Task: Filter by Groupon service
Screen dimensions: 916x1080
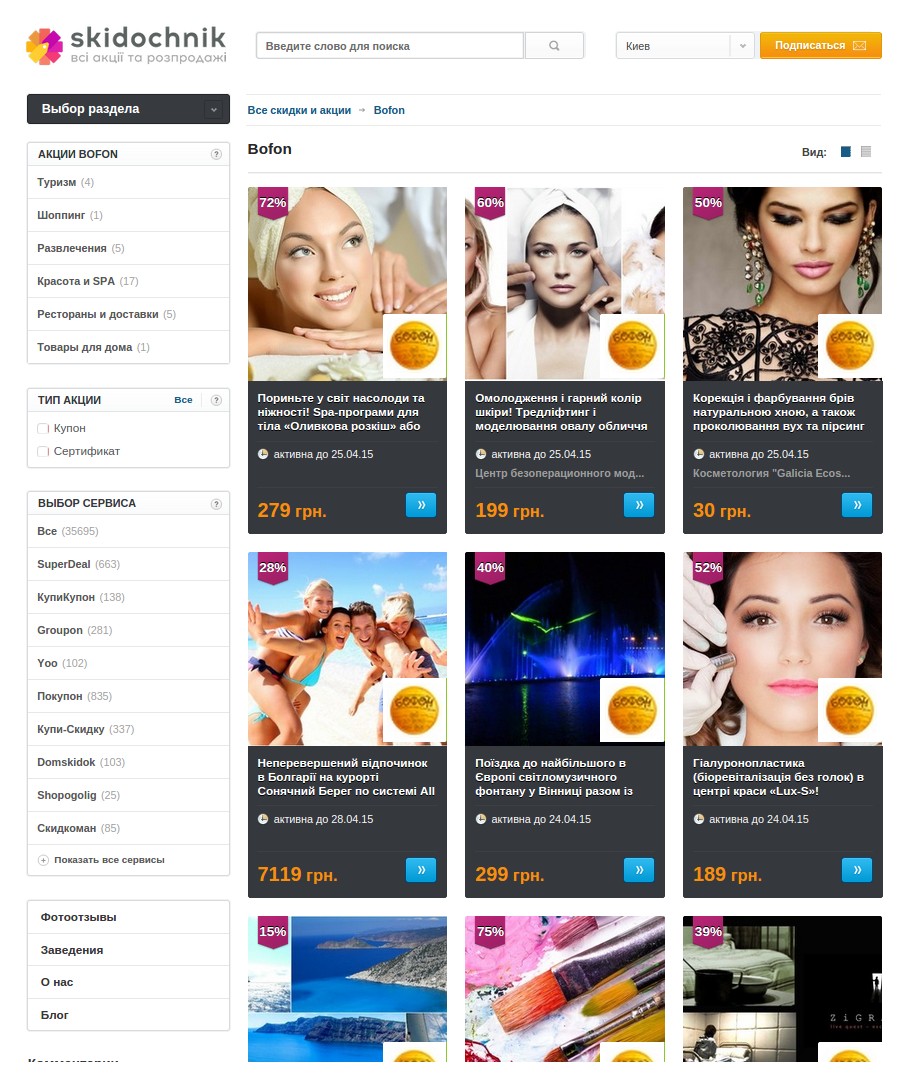Action: coord(128,631)
